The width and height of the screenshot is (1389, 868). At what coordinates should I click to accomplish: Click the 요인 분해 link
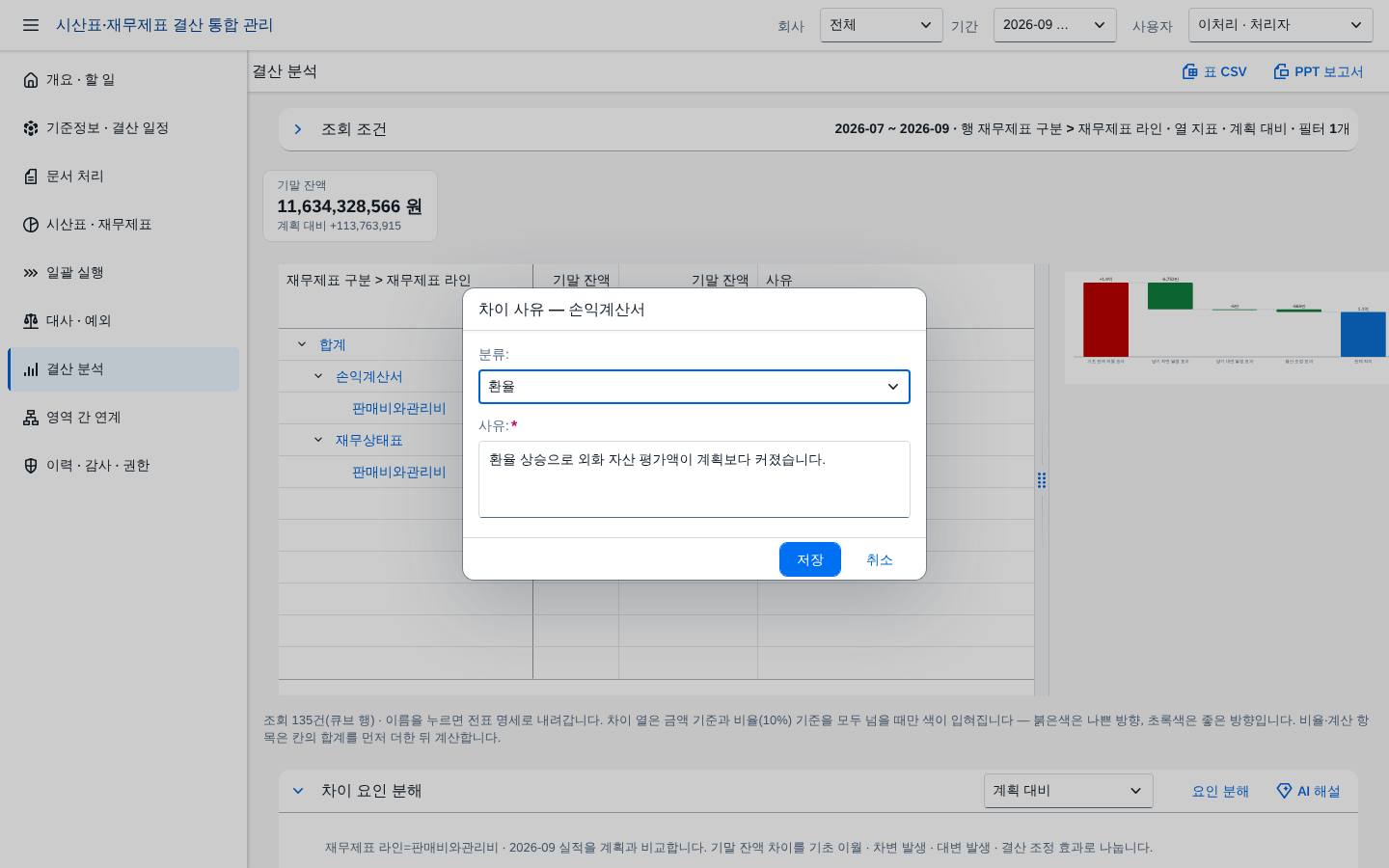click(1220, 791)
